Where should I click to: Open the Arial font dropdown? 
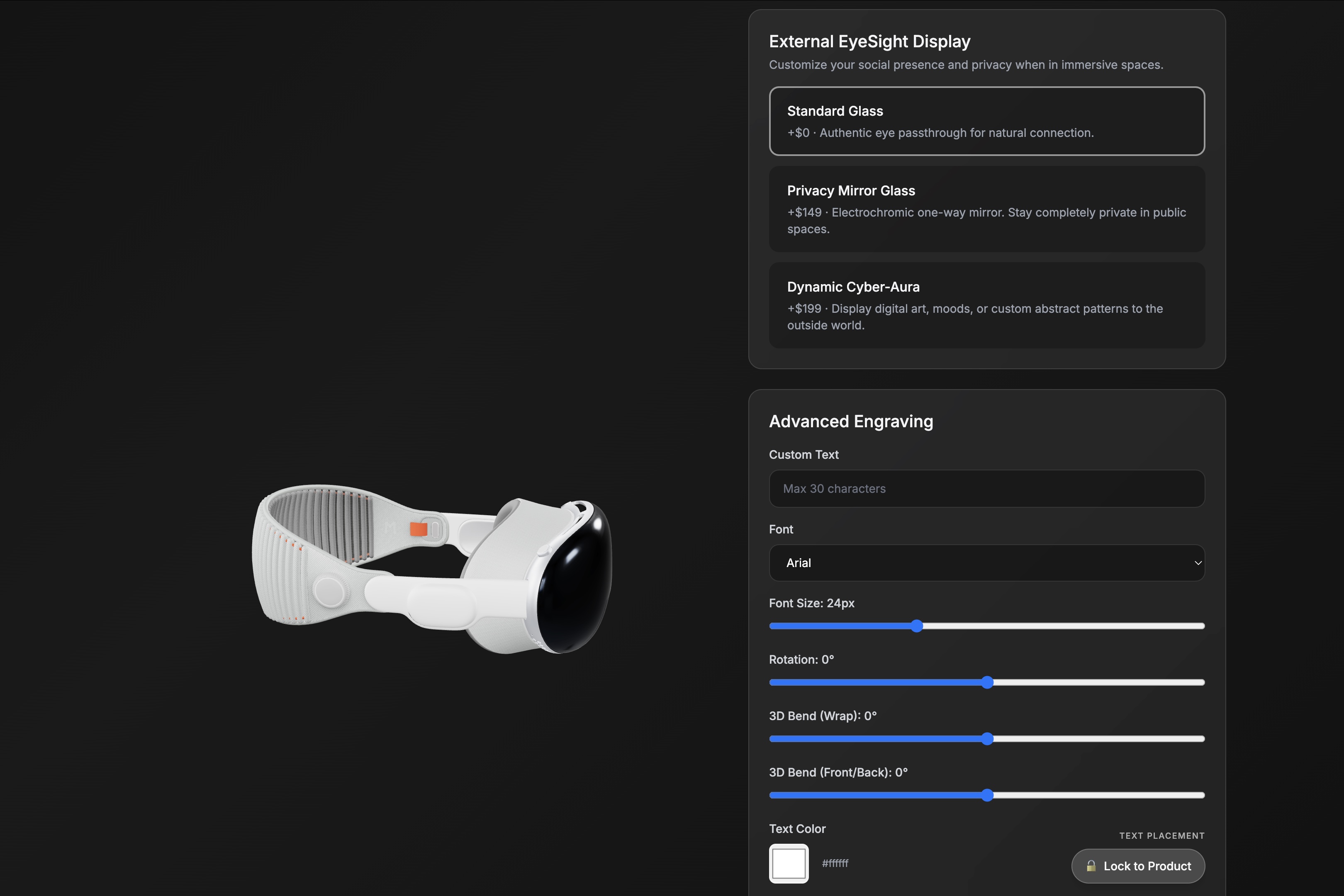(x=971, y=563)
